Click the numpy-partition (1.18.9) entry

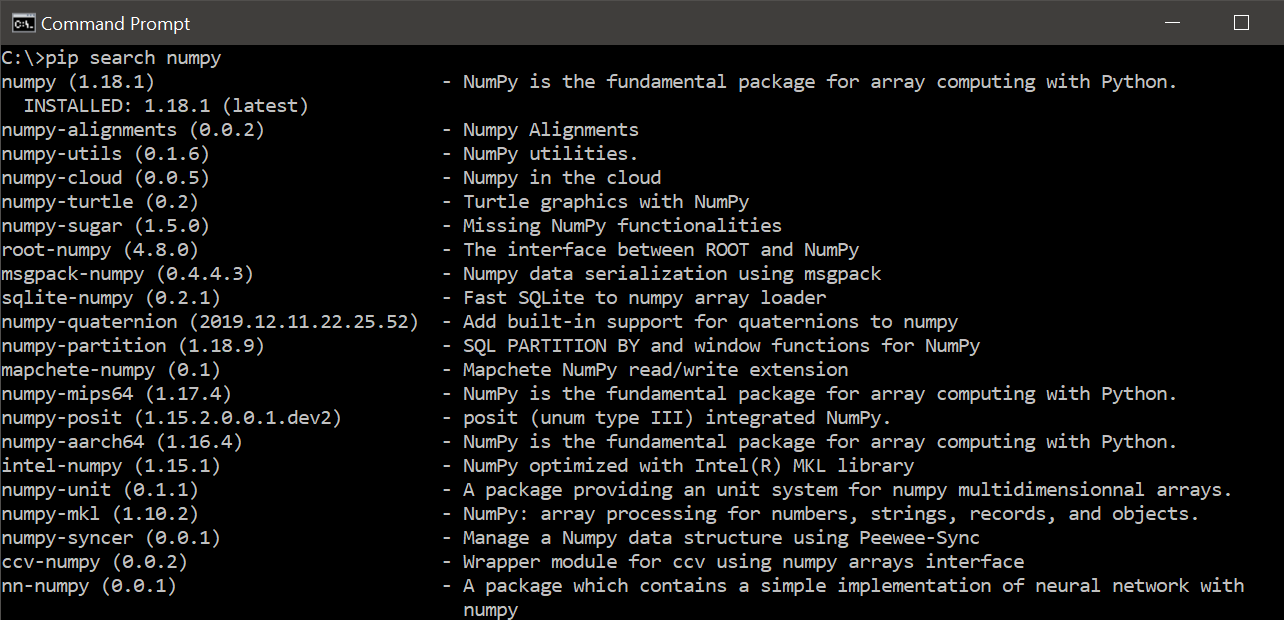pyautogui.click(x=133, y=346)
